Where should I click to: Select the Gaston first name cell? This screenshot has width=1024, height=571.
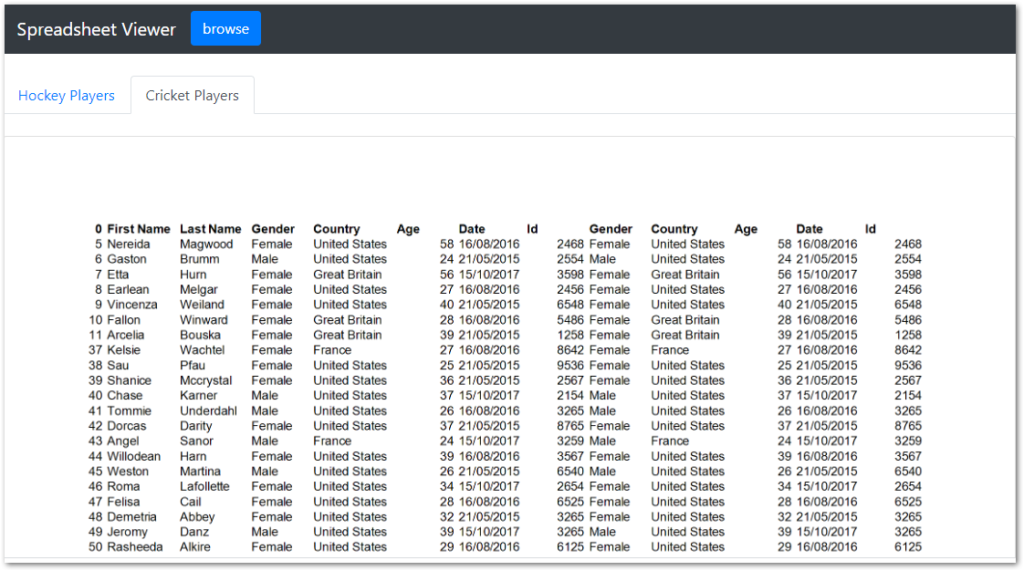pyautogui.click(x=127, y=259)
